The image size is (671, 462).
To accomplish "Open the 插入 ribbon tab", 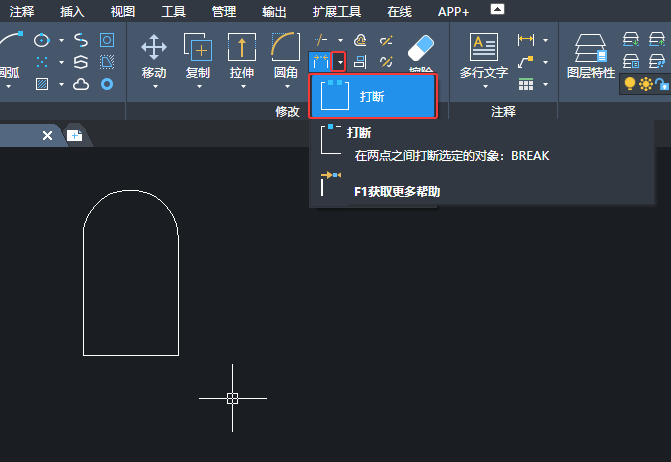I will [72, 12].
